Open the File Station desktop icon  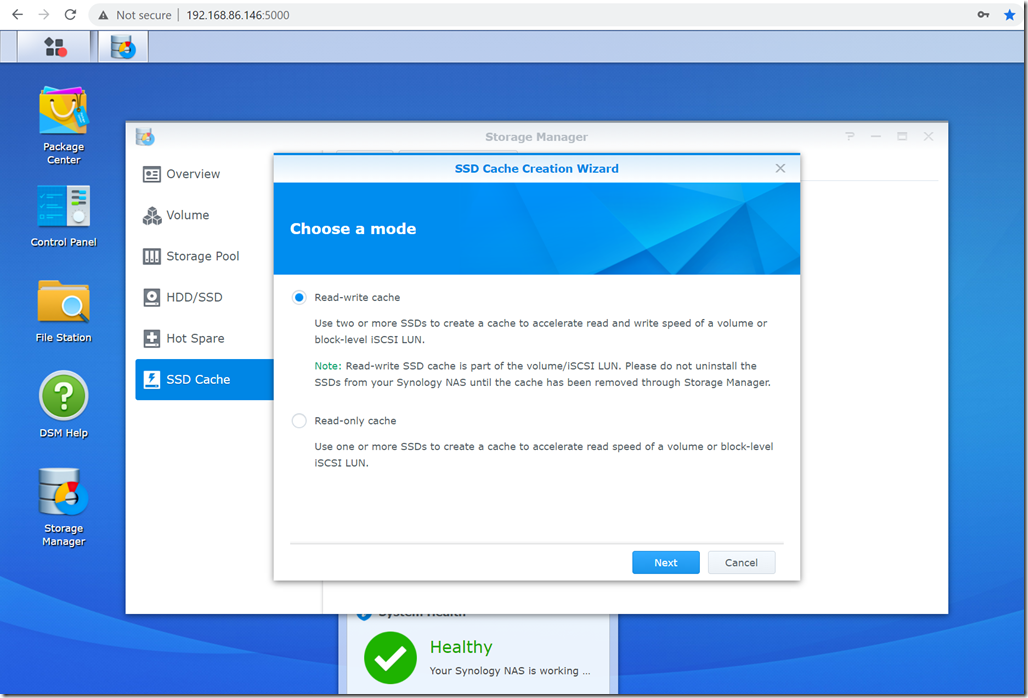(x=64, y=311)
